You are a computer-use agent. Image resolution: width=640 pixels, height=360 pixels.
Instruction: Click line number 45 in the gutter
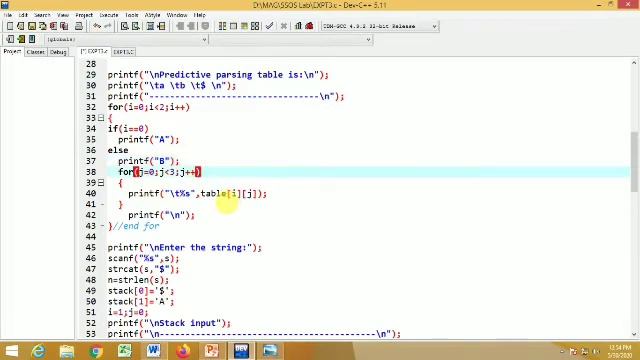point(91,248)
